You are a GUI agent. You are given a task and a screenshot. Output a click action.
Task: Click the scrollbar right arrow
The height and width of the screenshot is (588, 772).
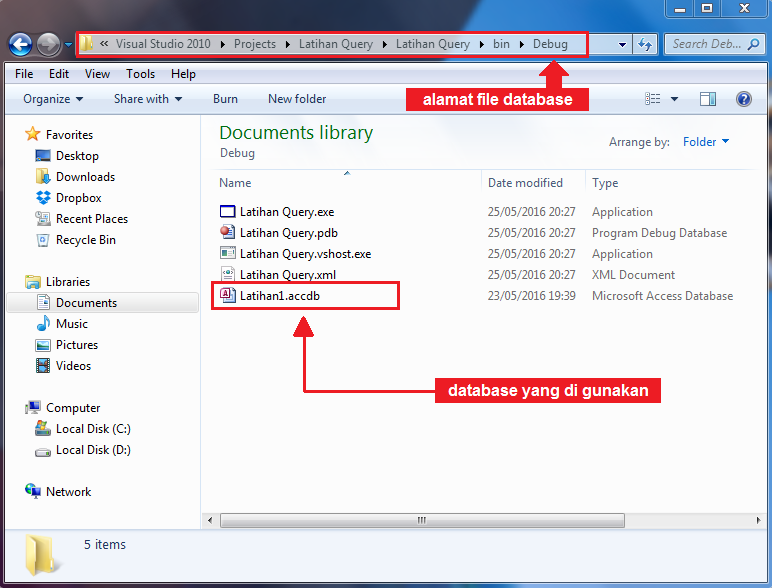click(758, 520)
